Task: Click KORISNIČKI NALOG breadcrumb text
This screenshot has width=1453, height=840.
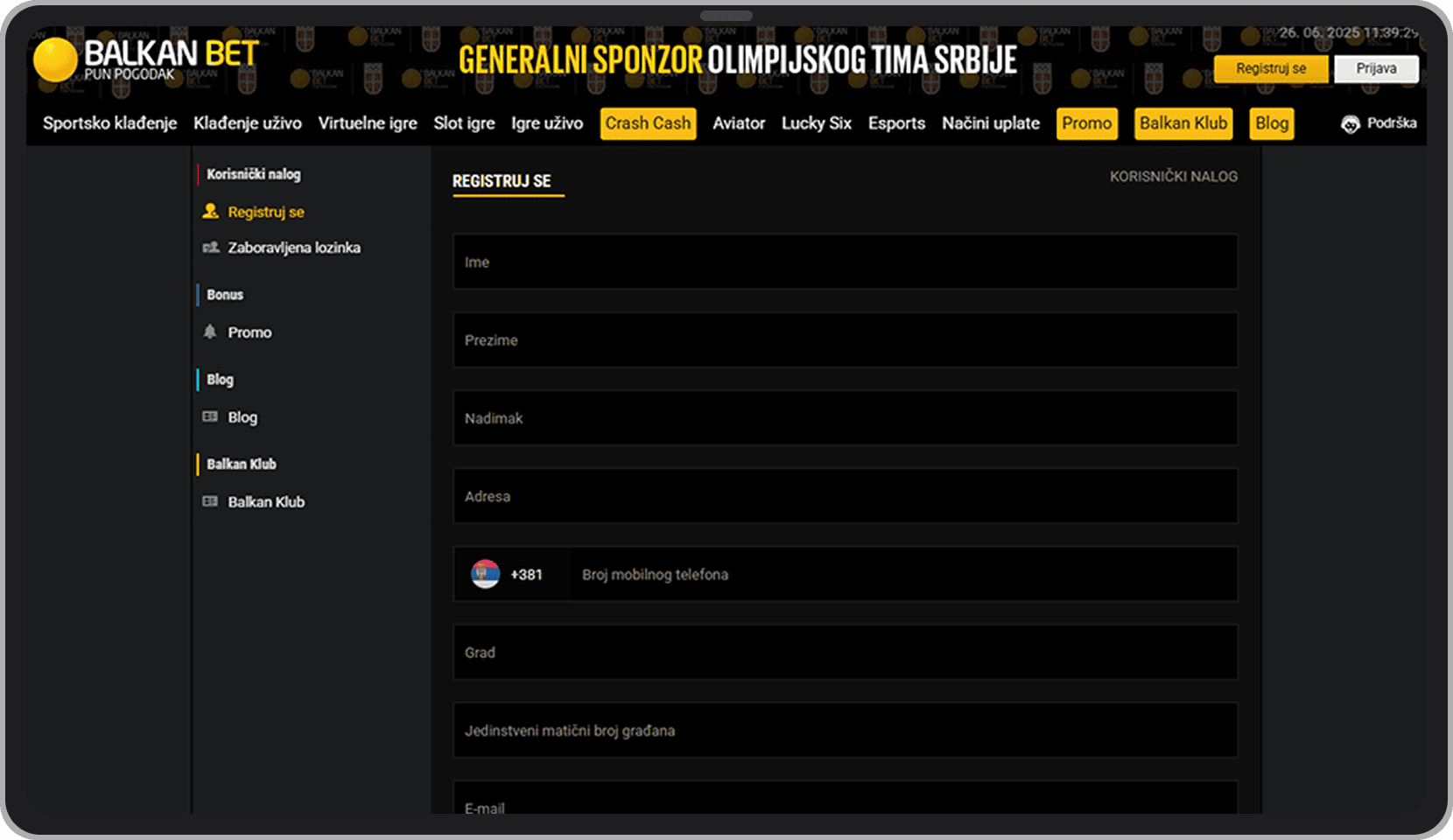Action: pos(1174,177)
